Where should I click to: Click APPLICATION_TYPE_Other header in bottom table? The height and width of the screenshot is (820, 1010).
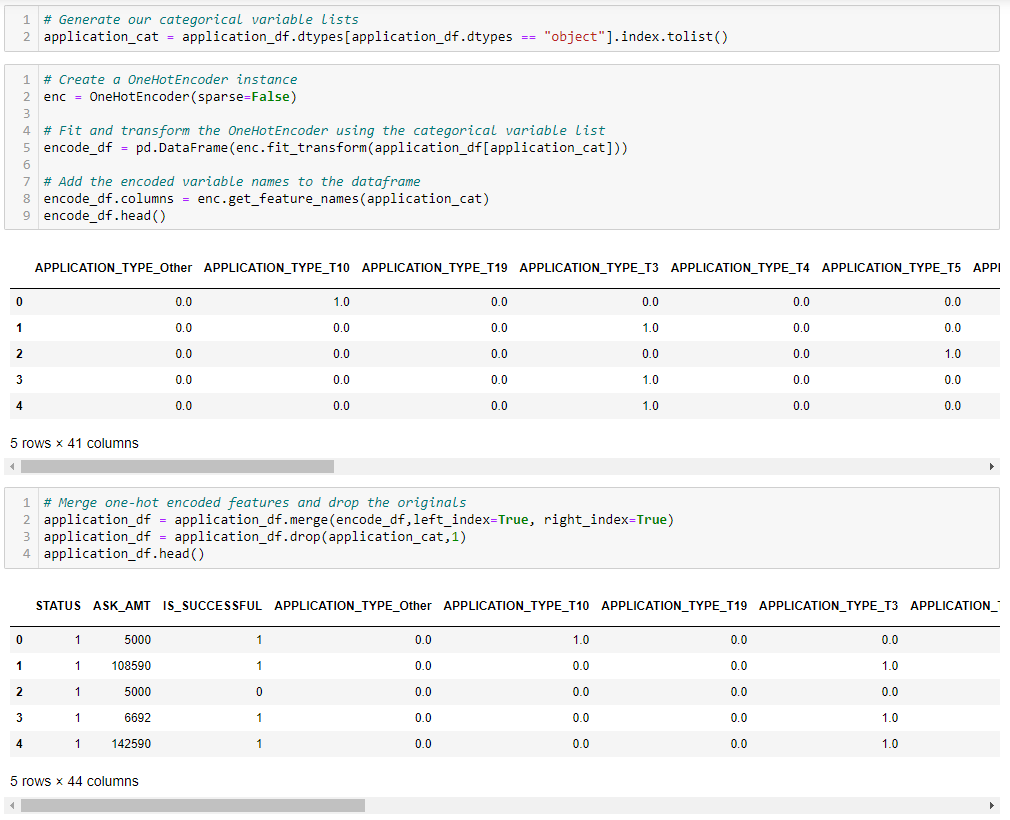tap(353, 606)
